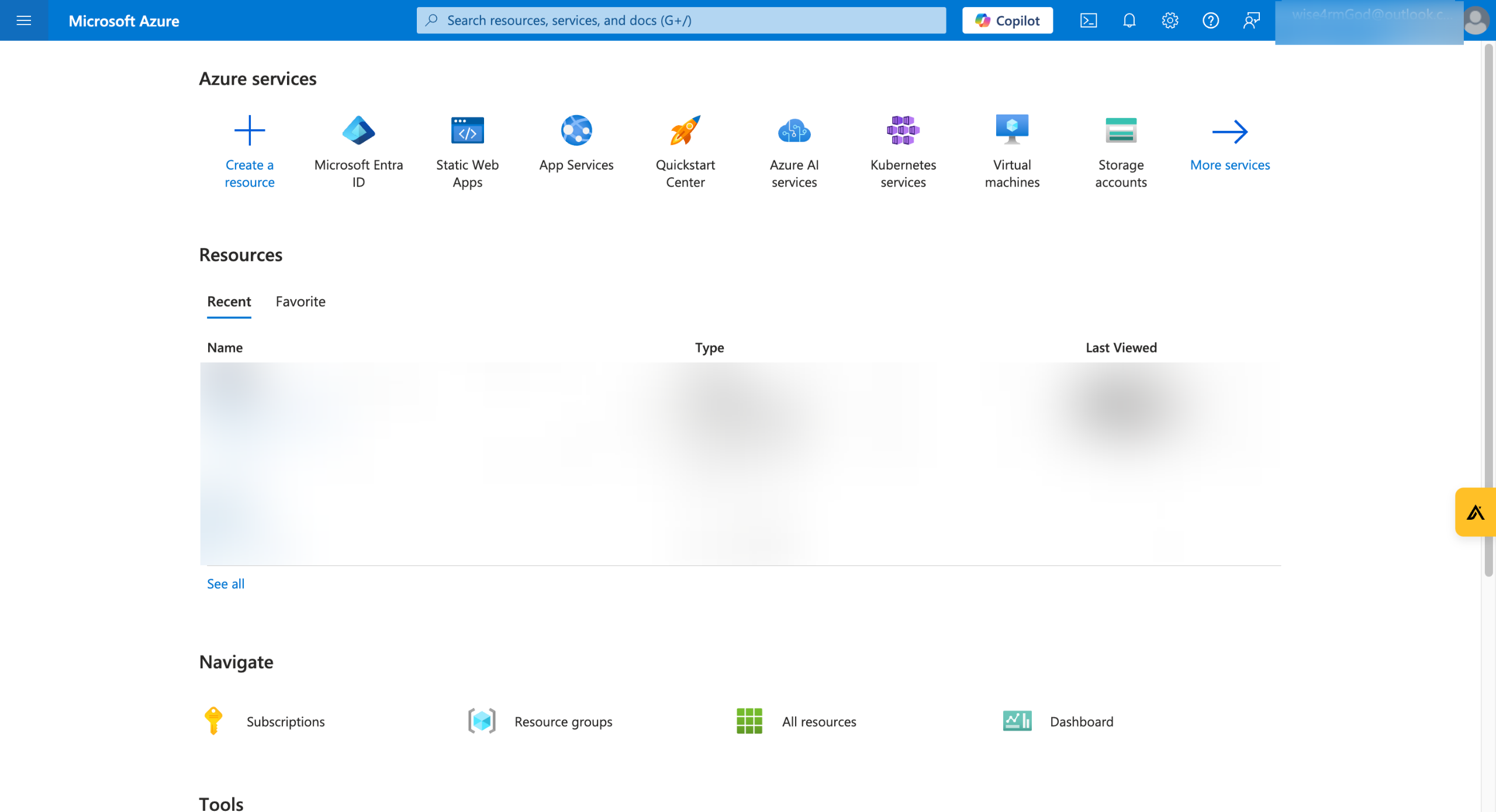Open the portal settings gear
Image resolution: width=1496 pixels, height=812 pixels.
(1170, 20)
